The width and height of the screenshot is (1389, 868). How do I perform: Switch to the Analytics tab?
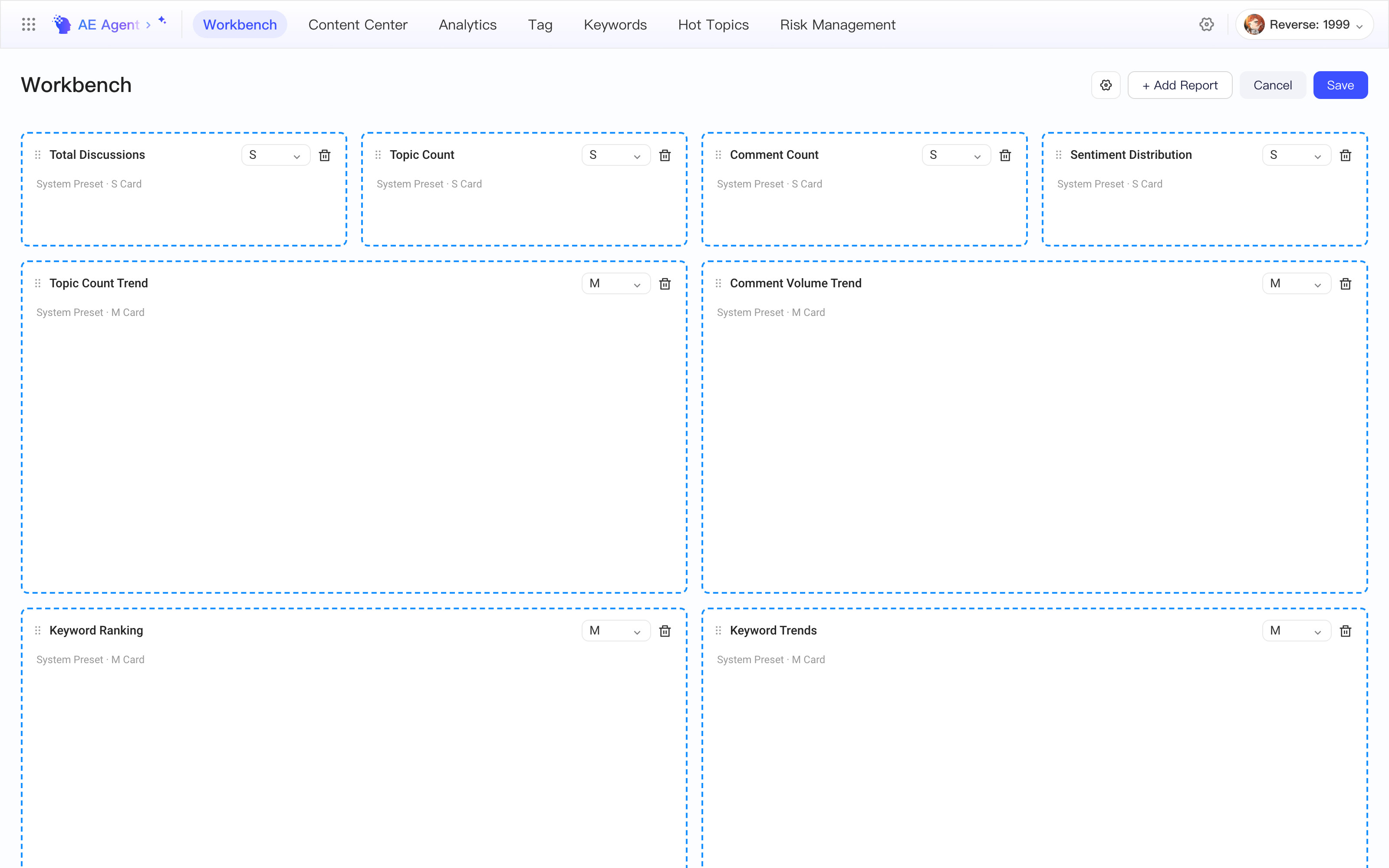[468, 25]
